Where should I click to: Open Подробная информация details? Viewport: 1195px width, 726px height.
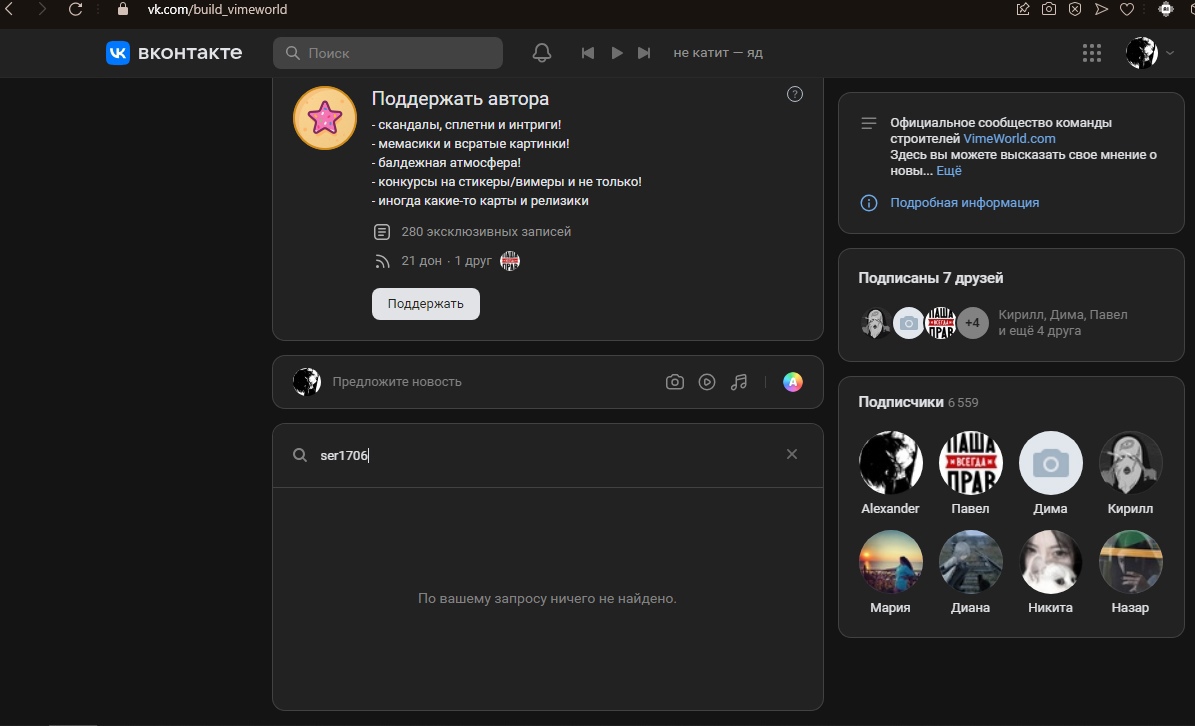pos(964,203)
